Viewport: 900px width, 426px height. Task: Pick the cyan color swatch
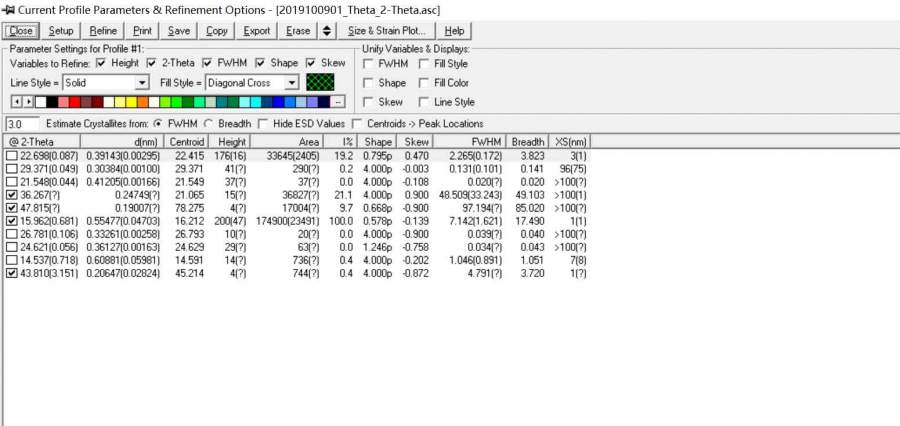(256, 102)
